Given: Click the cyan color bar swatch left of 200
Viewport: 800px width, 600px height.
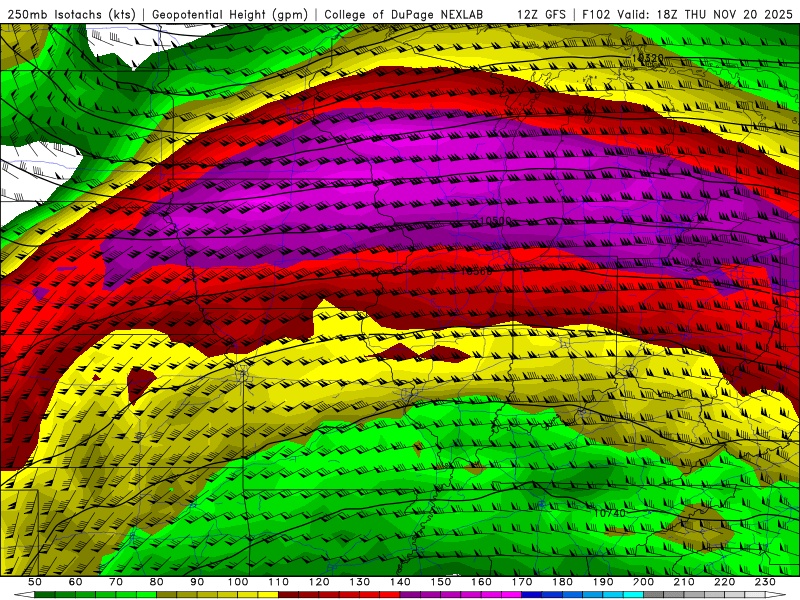Looking at the screenshot, I should click(x=633, y=595).
